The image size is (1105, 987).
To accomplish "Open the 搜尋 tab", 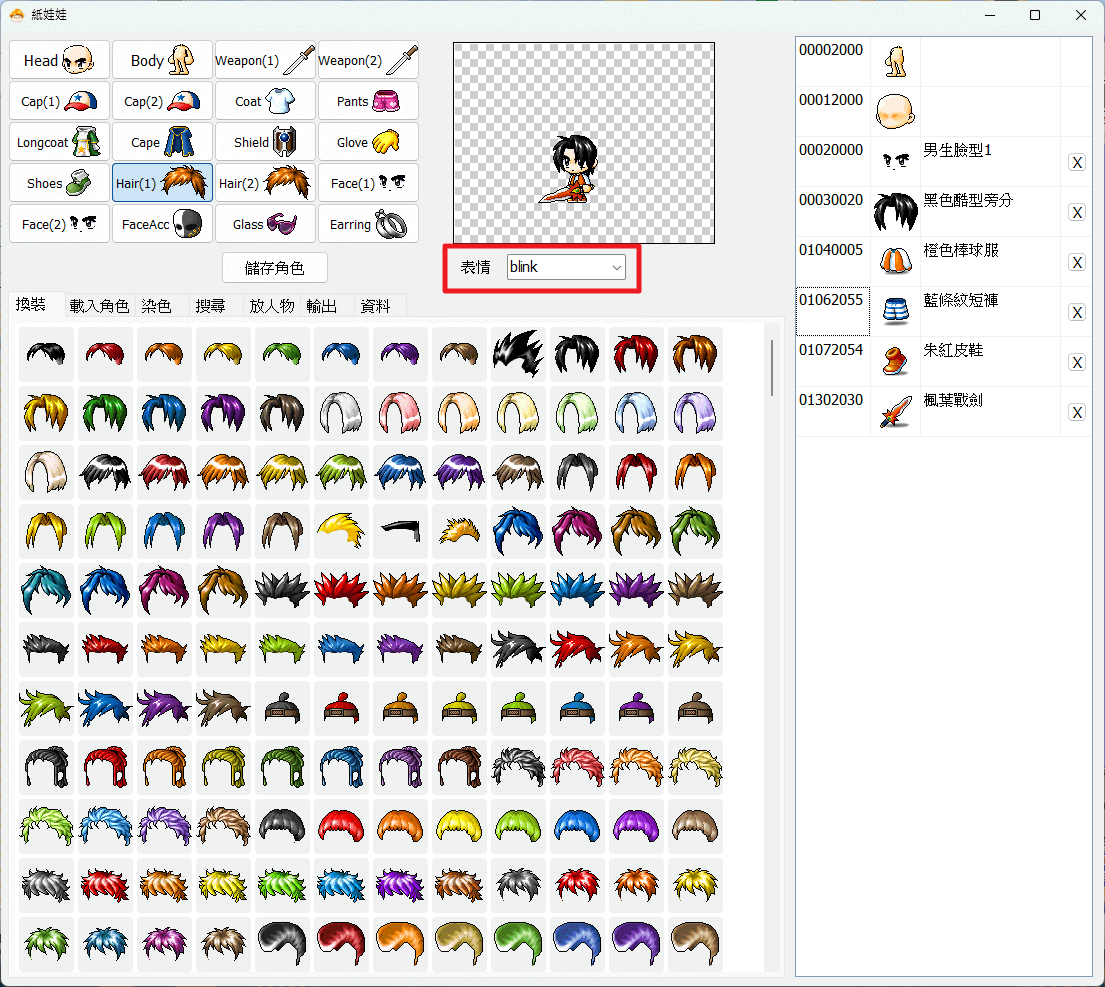I will coord(211,306).
